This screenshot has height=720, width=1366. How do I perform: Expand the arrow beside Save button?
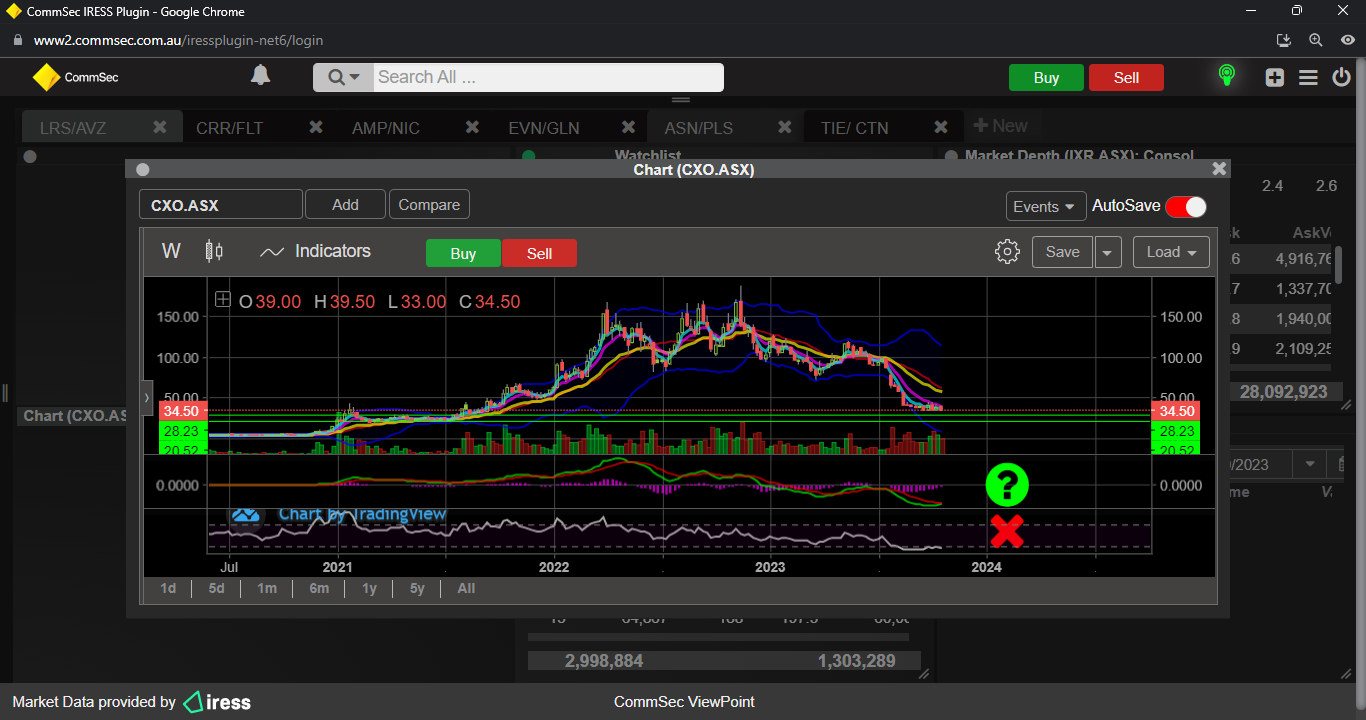pyautogui.click(x=1107, y=252)
